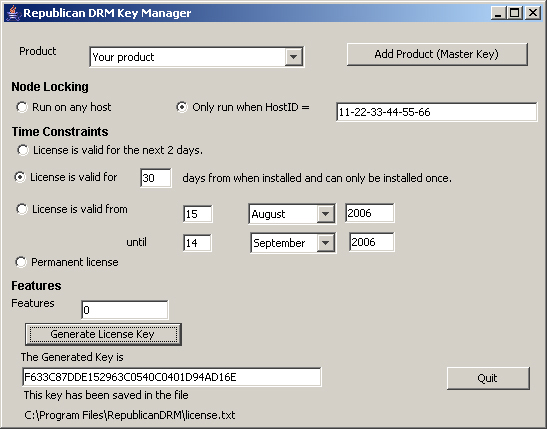Image resolution: width=547 pixels, height=429 pixels.
Task: Click the until day field showing 14
Action: pyautogui.click(x=197, y=242)
